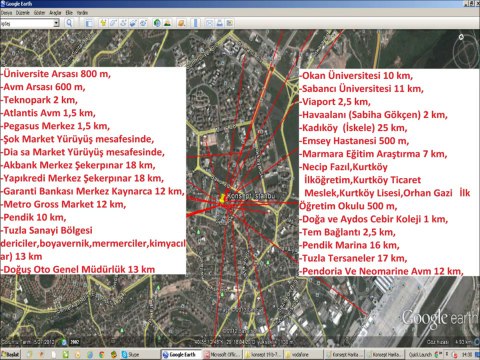The height and width of the screenshot is (360, 480).
Task: Click the Atlantis Avm 1,5 km text
Action: (49, 113)
